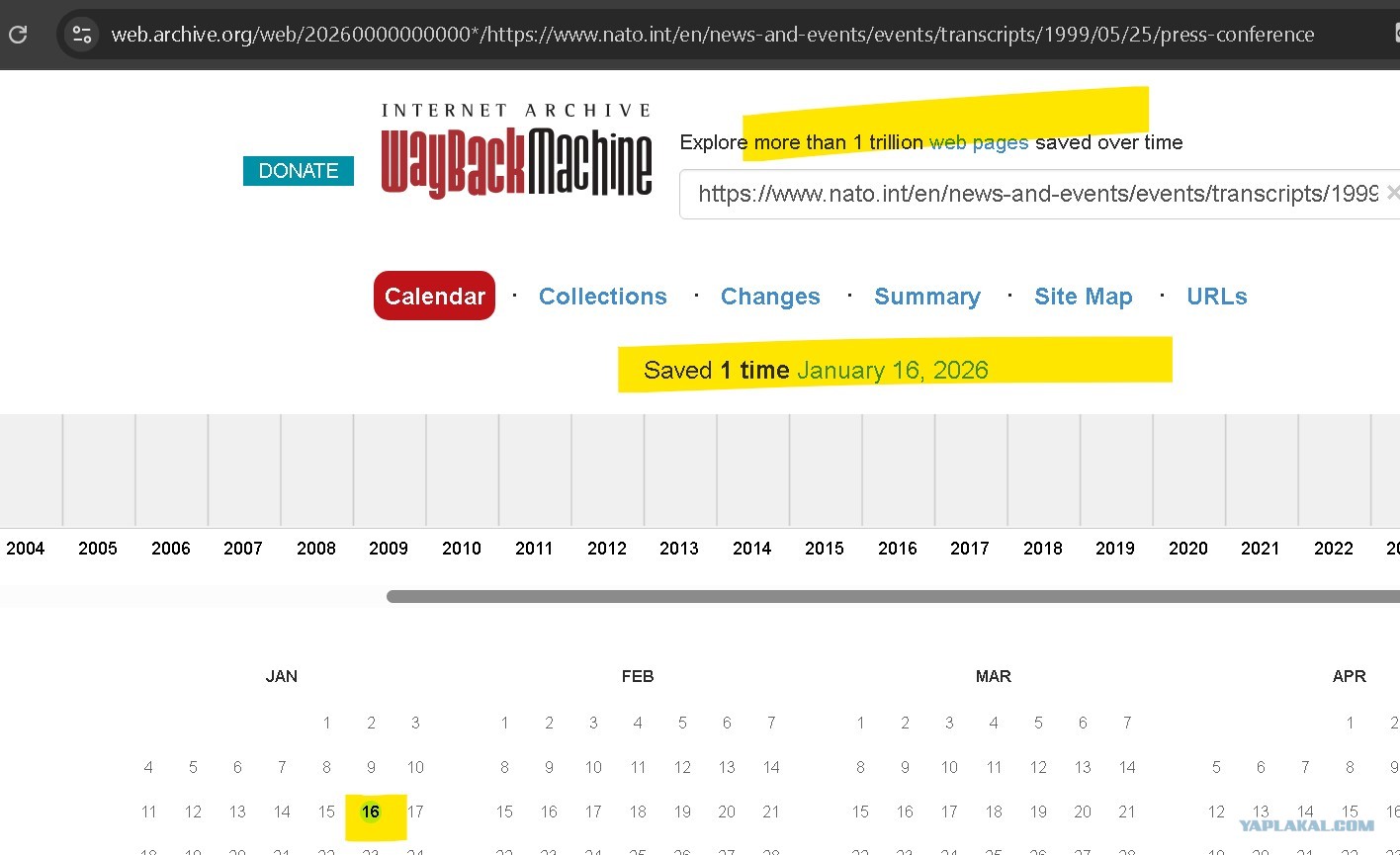1400x855 pixels.
Task: Choose year 2011 on the timeline
Action: [x=534, y=549]
